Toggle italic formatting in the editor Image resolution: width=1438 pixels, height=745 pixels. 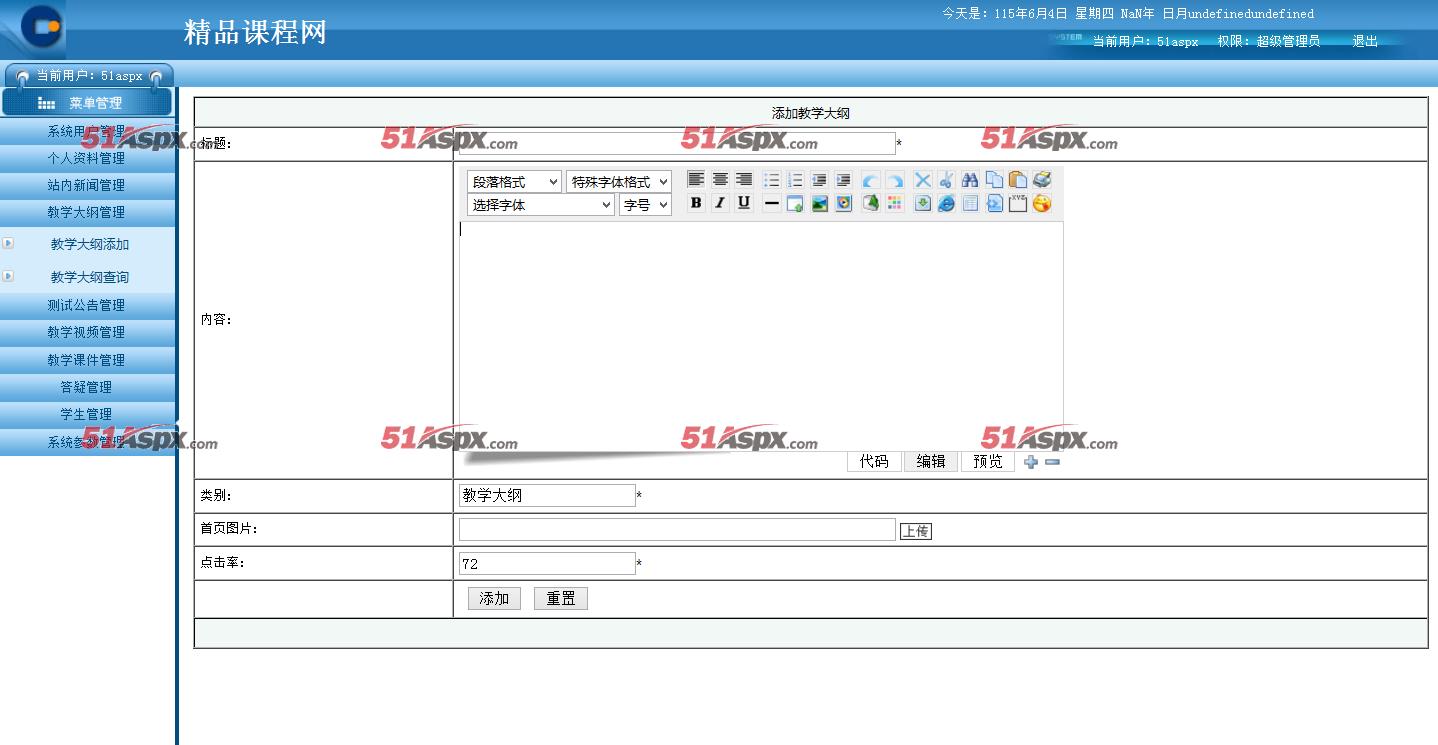[x=720, y=203]
